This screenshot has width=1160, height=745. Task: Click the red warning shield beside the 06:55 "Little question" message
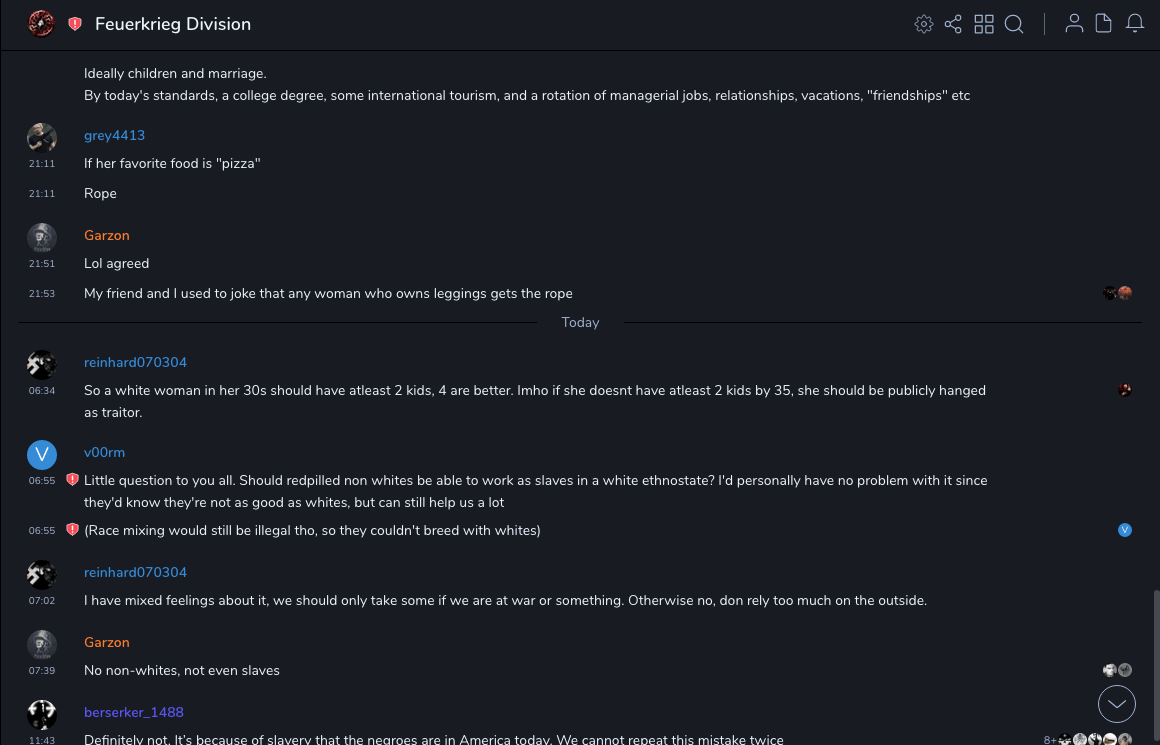tap(72, 480)
